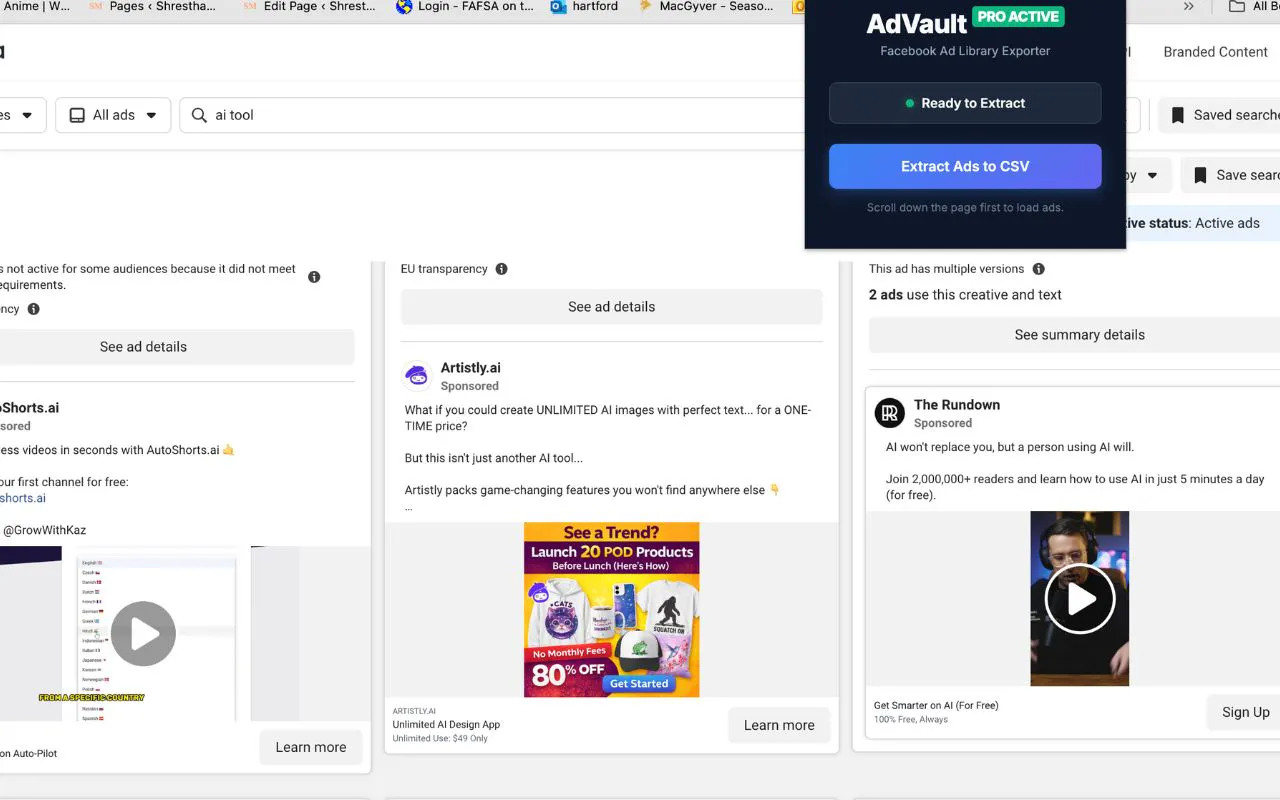Viewport: 1280px width, 800px height.
Task: Click the info icon beside the cut-off 'ncy' label
Action: (33, 309)
